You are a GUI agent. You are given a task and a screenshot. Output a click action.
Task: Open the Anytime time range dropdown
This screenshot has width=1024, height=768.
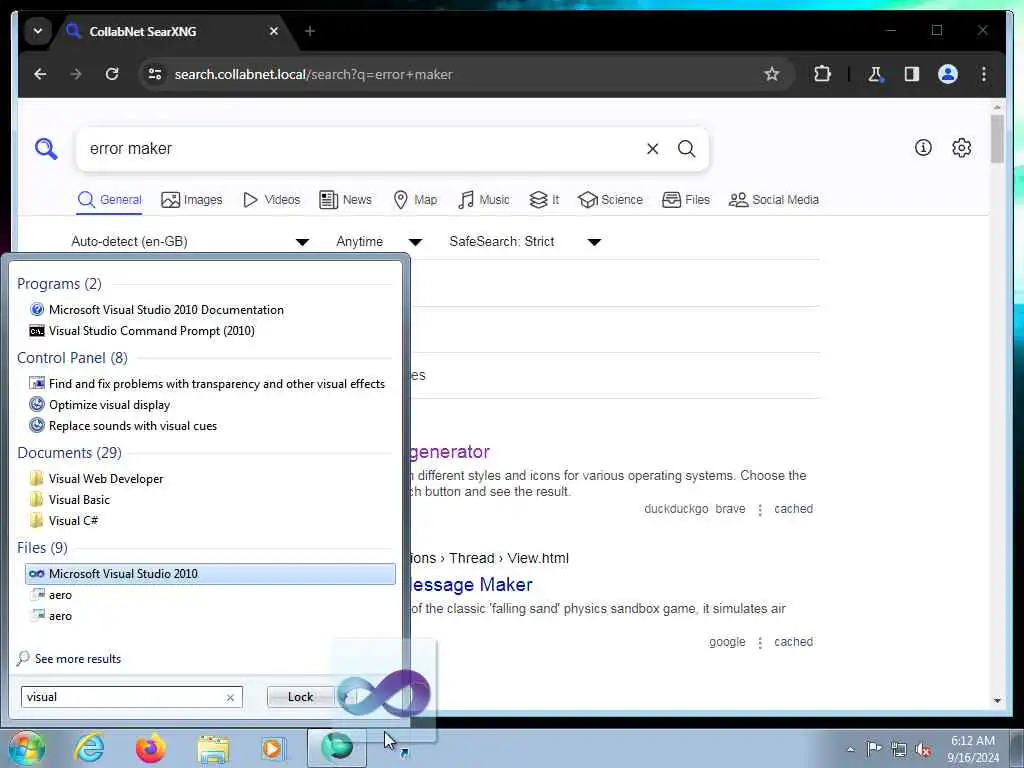379,242
